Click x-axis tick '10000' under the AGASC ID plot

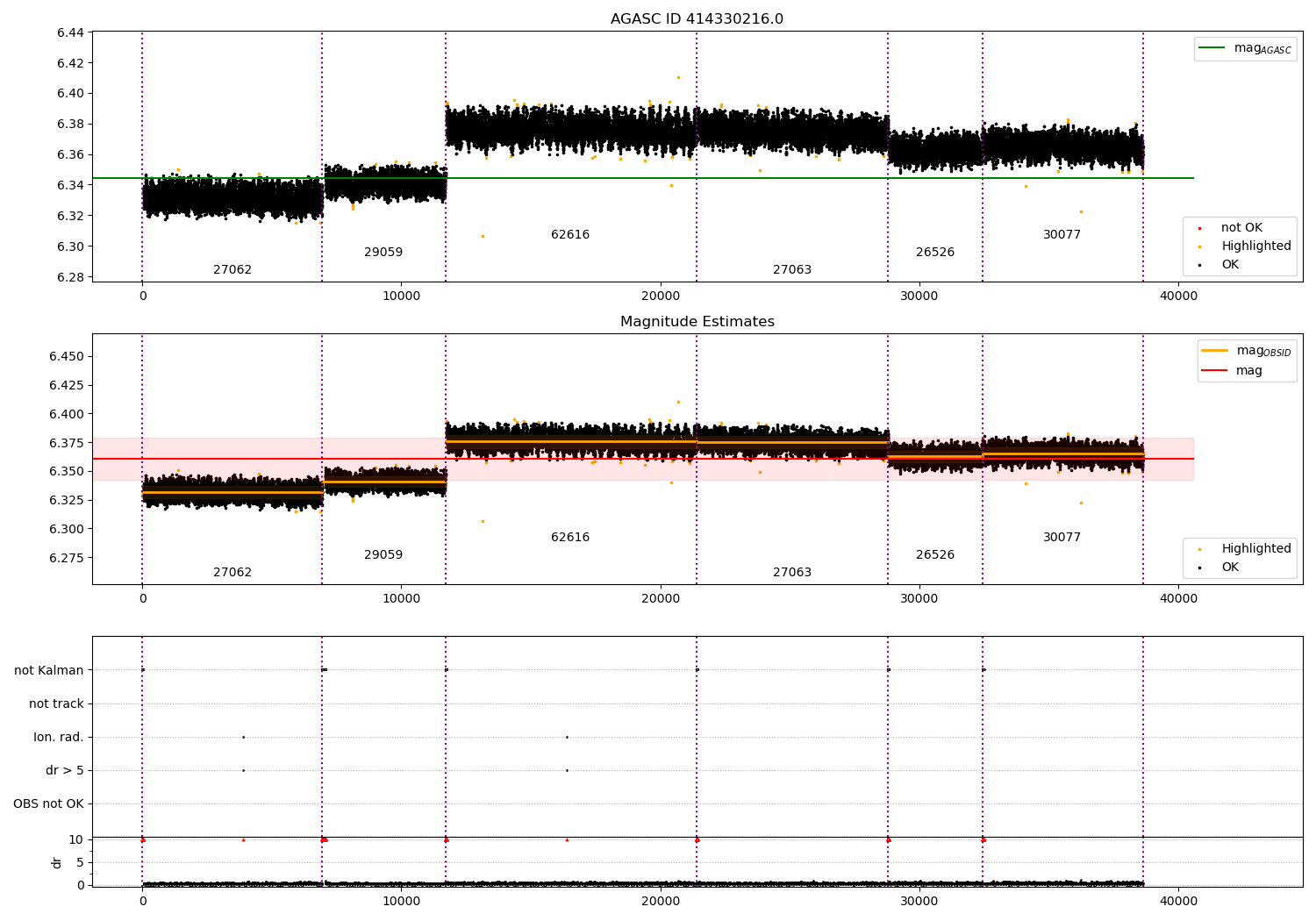[x=401, y=296]
